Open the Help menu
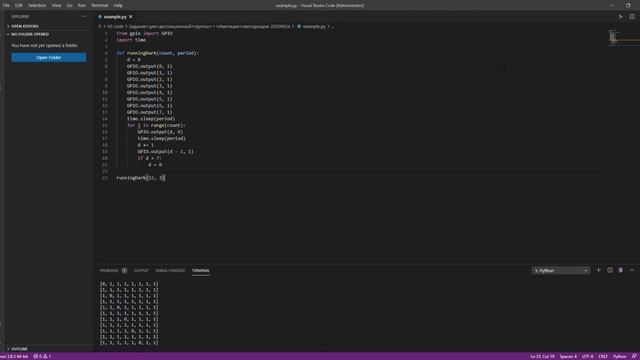 point(118,5)
